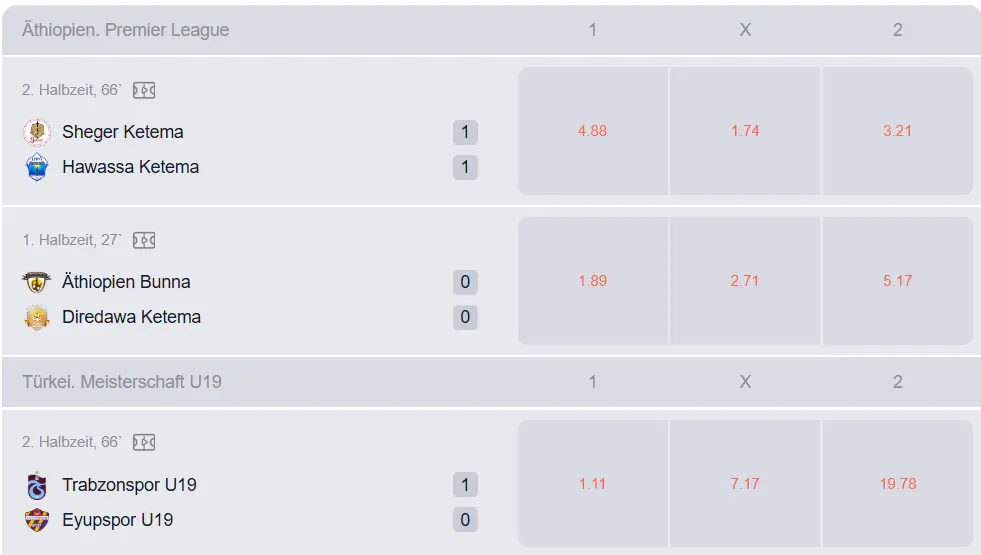Pick Hawassa Ketema win at 3.21
The height and width of the screenshot is (555, 981).
pyautogui.click(x=897, y=131)
